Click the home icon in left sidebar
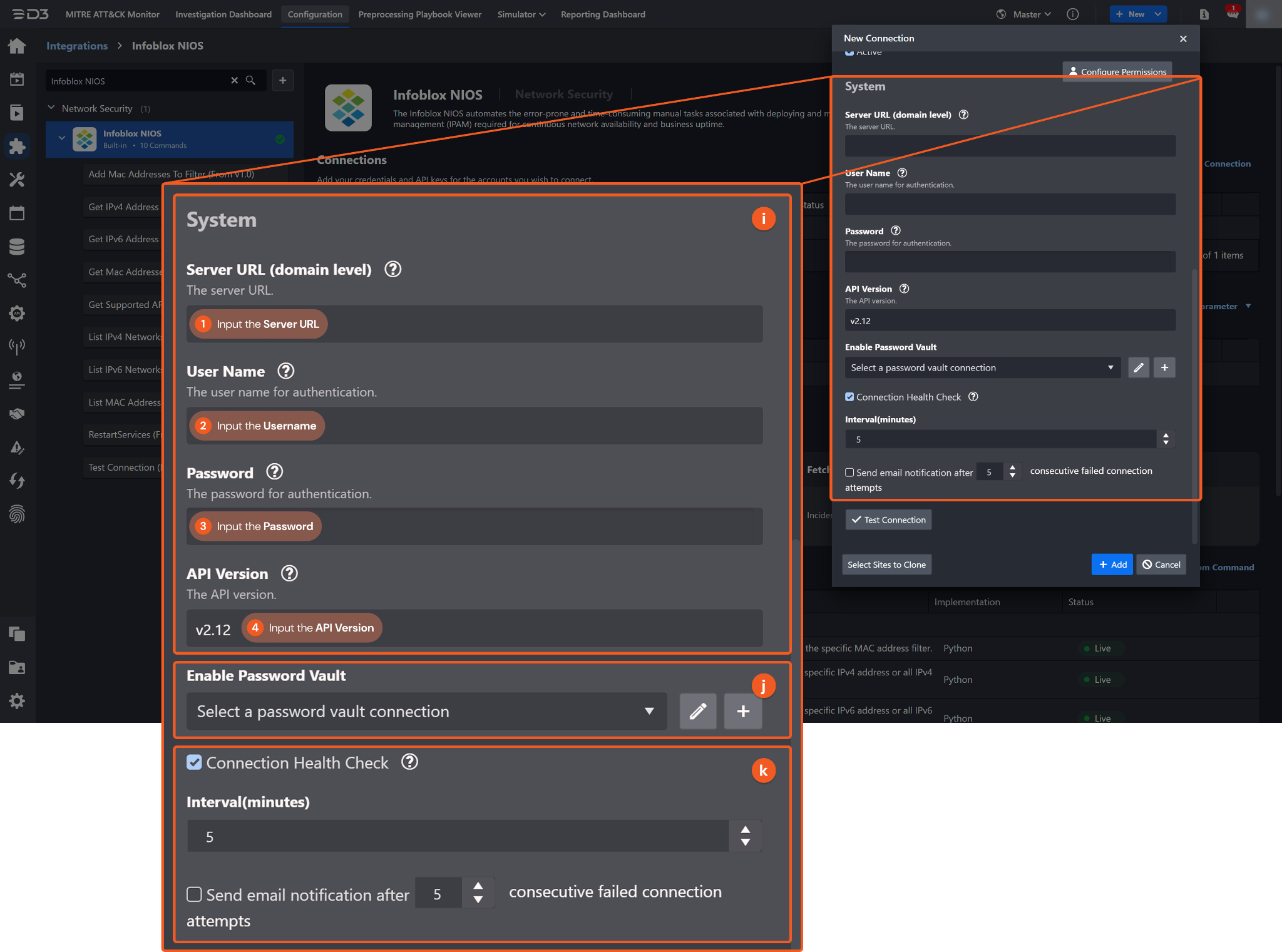The width and height of the screenshot is (1282, 952). [17, 46]
